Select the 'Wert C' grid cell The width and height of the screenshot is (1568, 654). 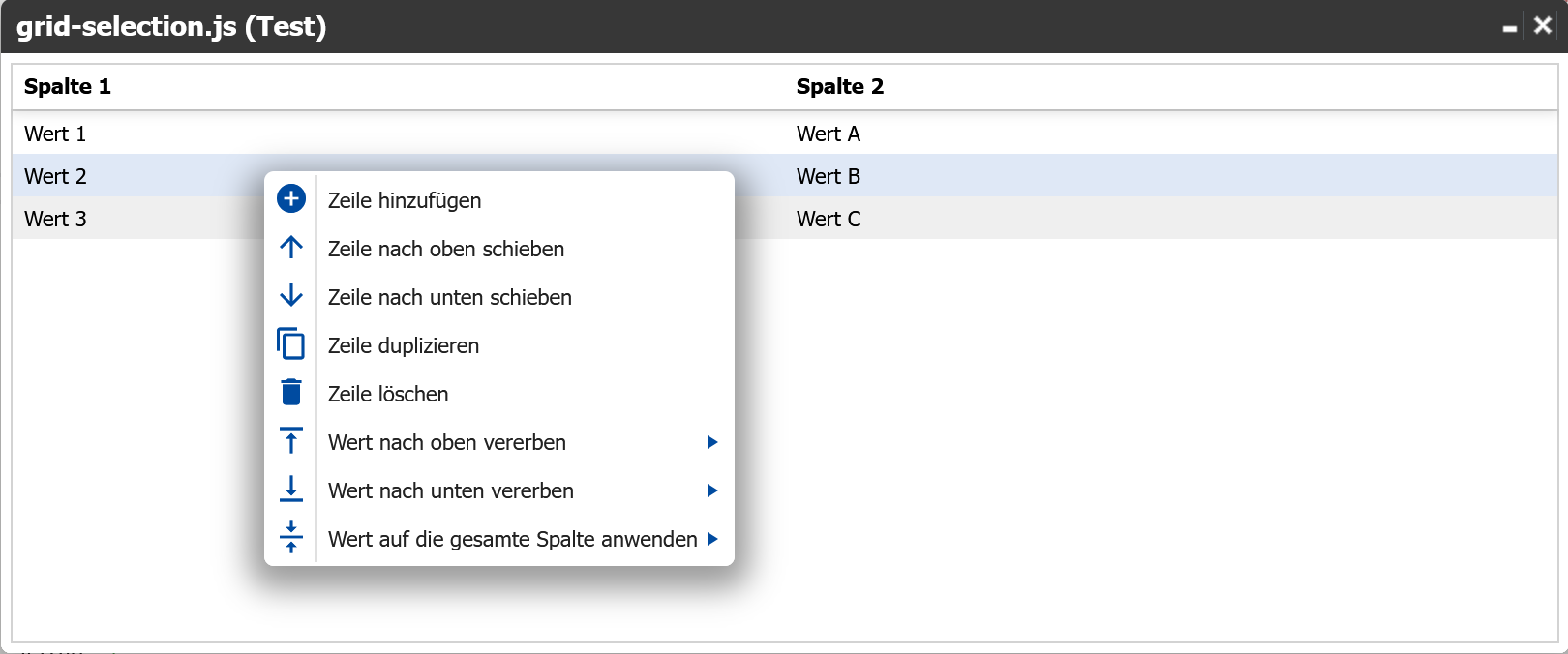(829, 220)
